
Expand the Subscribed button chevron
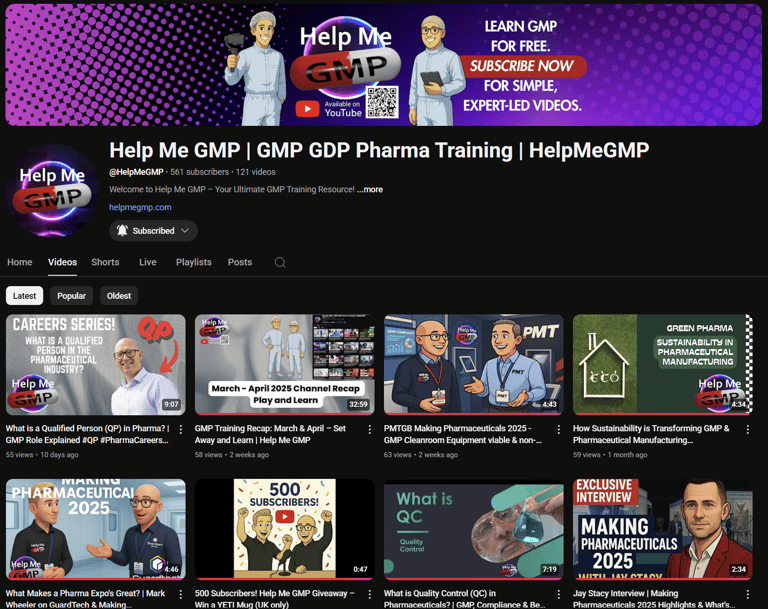coord(185,230)
